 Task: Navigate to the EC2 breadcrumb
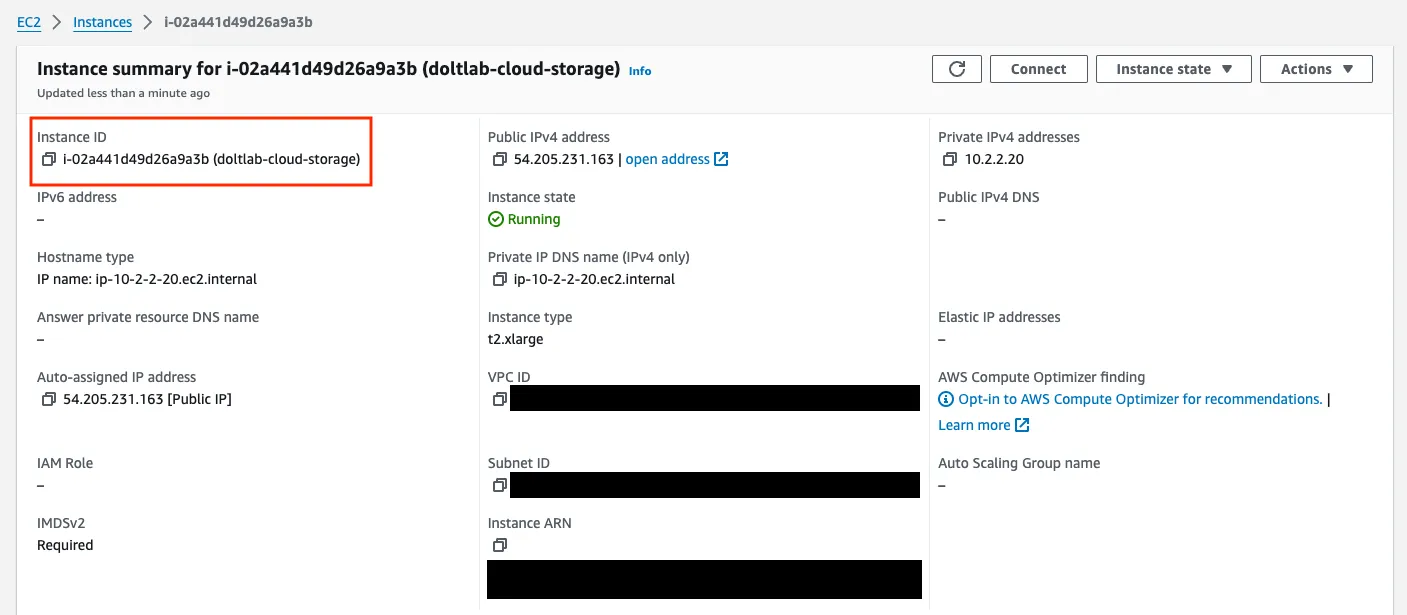pyautogui.click(x=28, y=20)
